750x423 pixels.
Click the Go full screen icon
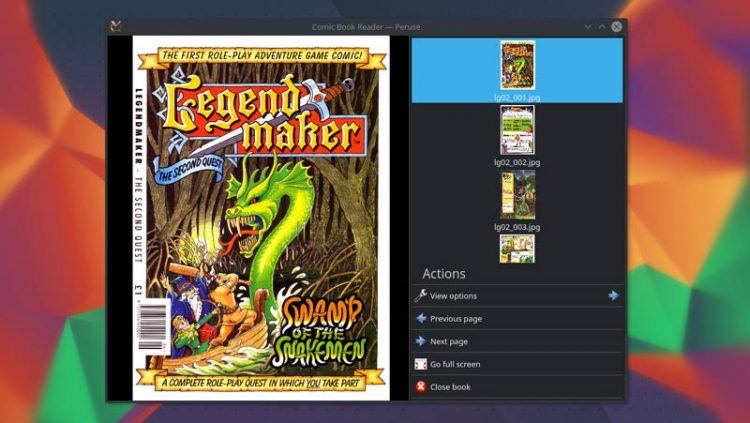coord(421,365)
